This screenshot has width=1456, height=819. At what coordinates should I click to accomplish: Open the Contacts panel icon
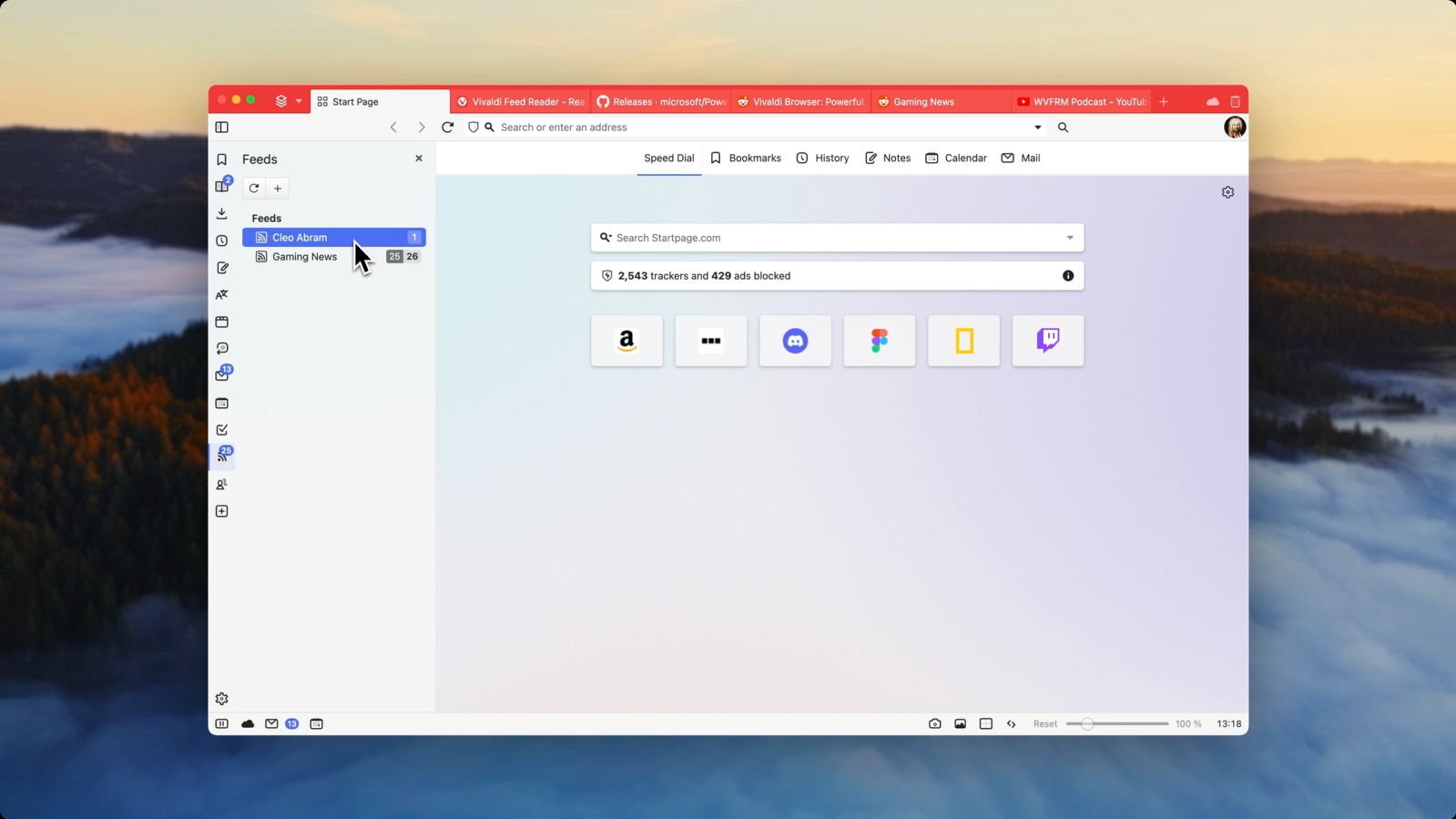[x=221, y=485]
